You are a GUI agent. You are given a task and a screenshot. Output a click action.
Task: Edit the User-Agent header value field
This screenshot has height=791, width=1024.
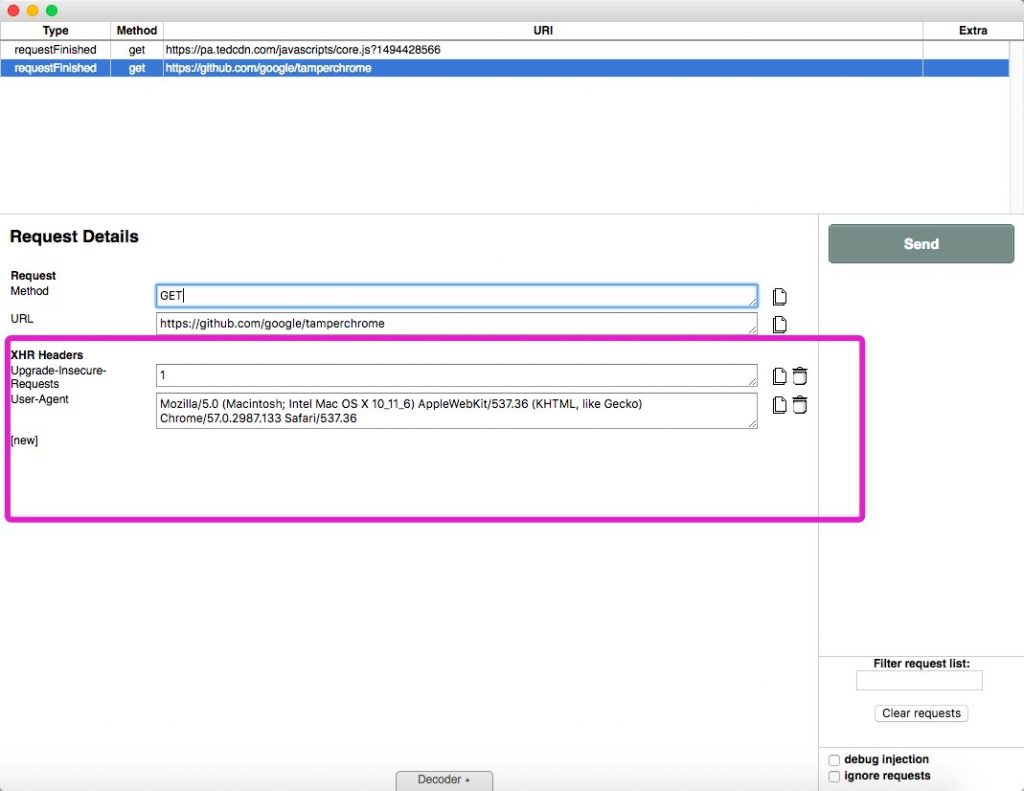[456, 411]
